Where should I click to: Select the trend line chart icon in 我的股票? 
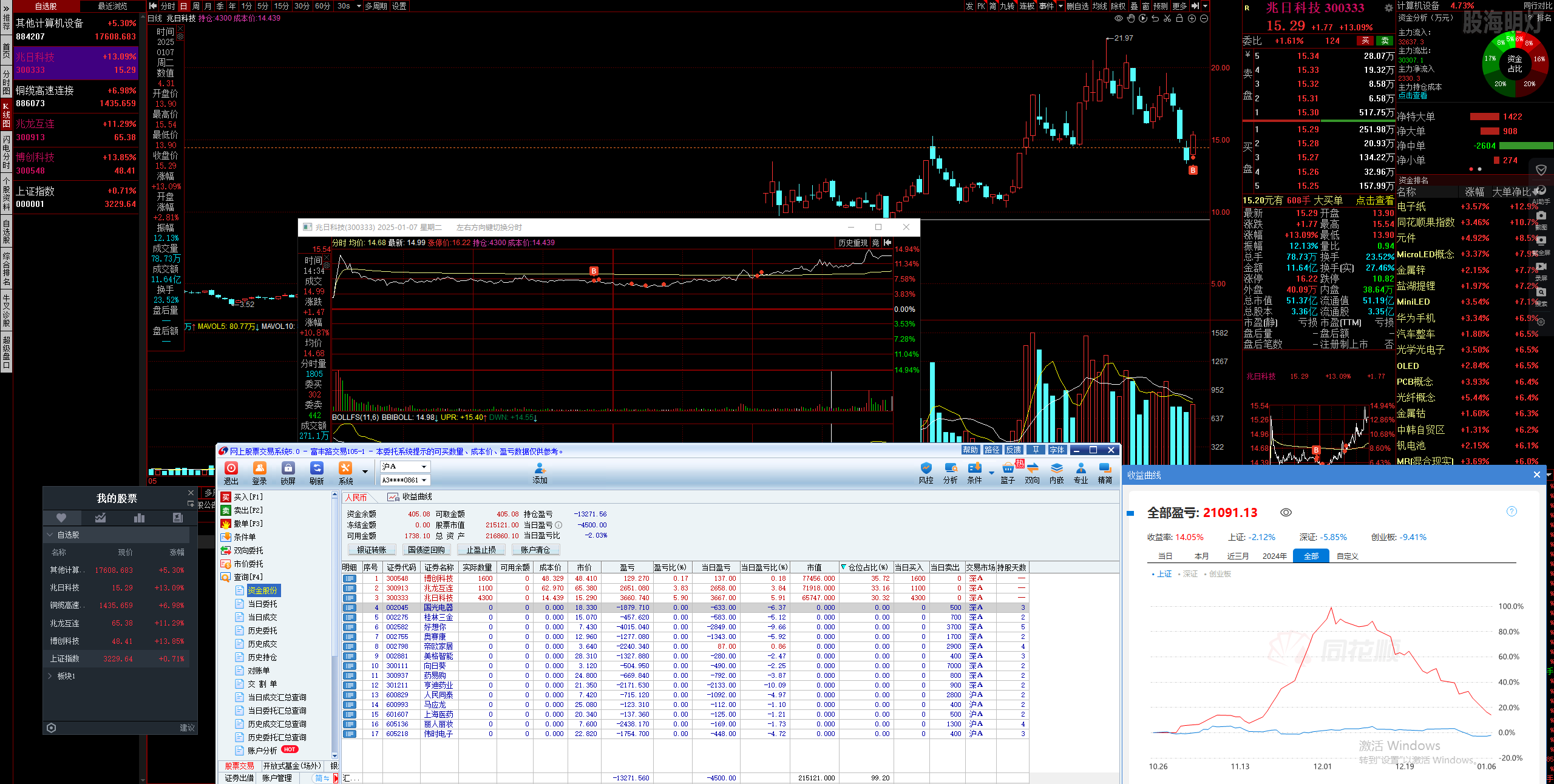click(x=100, y=518)
